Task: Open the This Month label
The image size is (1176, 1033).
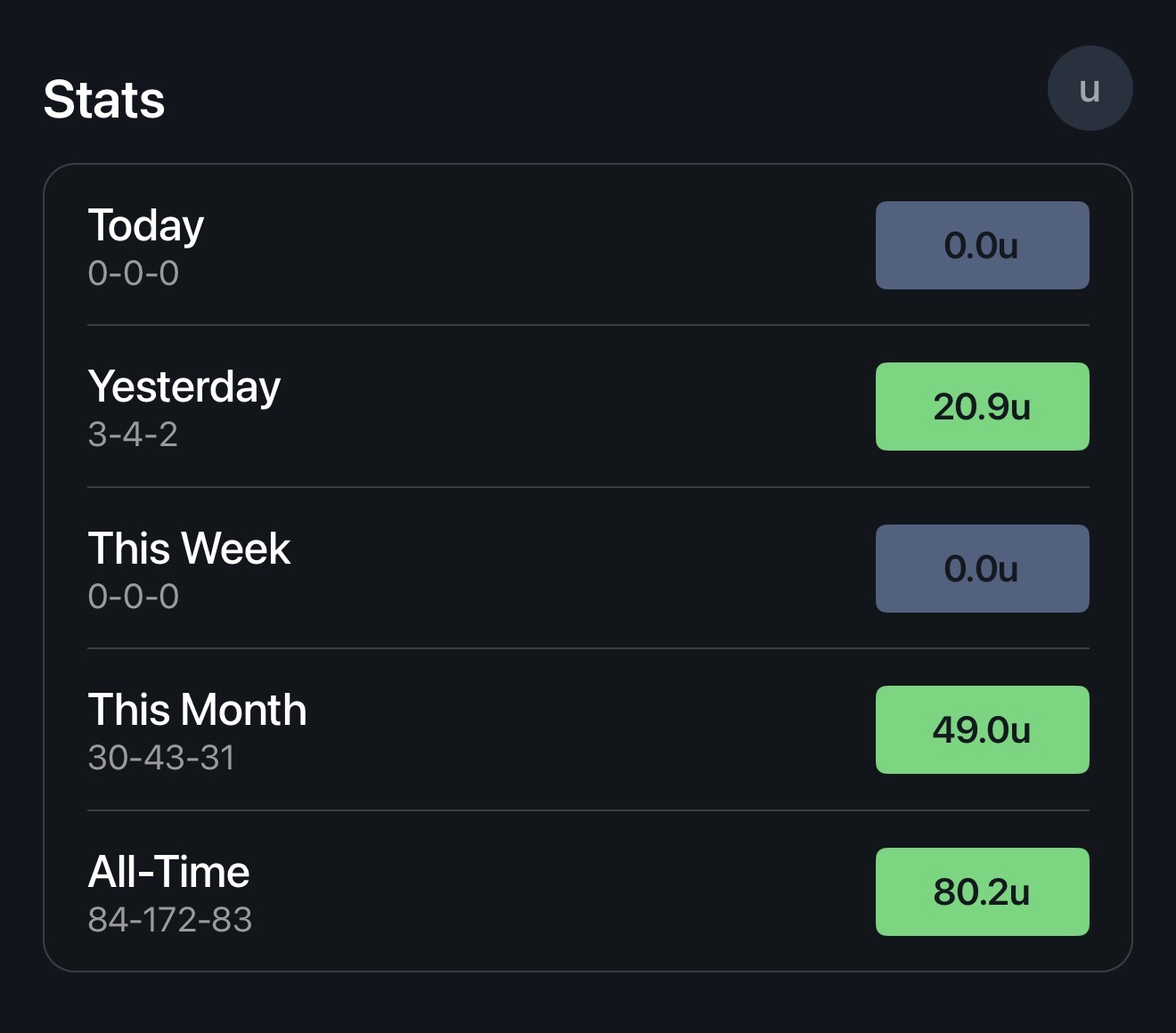Action: tap(197, 710)
